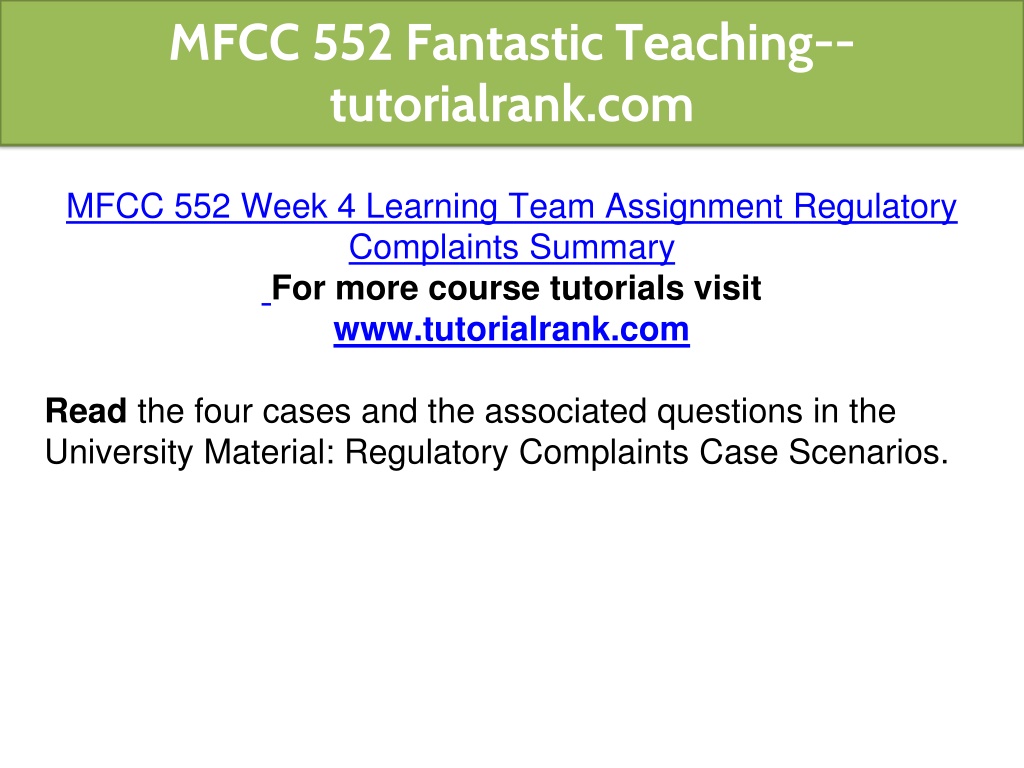Click the Complaints Summary link line

pos(511,248)
